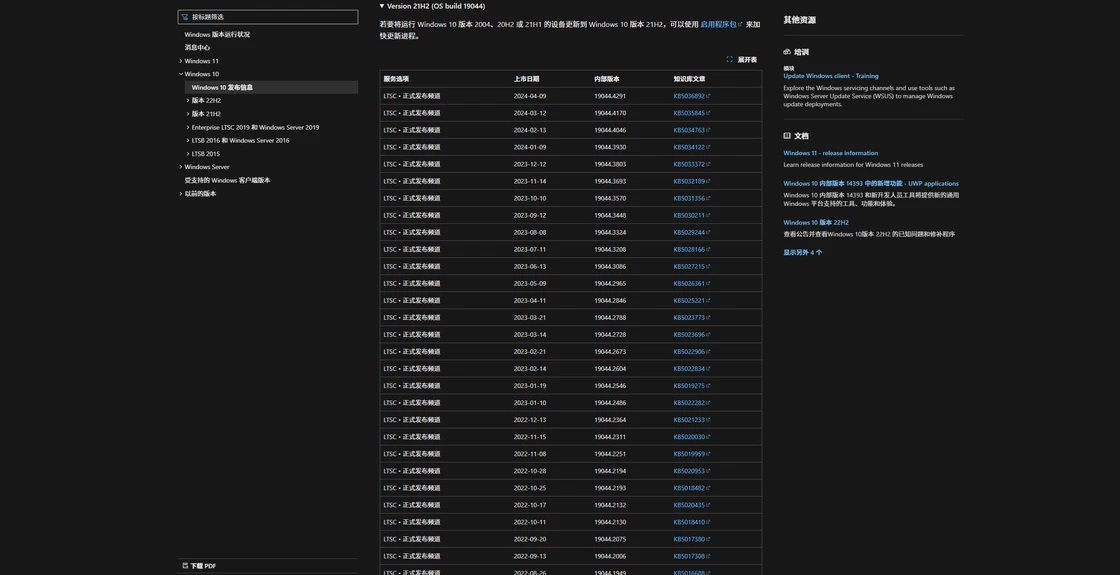Open Windows 版本运行状况 in sidebar
The width and height of the screenshot is (1120, 575).
(x=217, y=34)
